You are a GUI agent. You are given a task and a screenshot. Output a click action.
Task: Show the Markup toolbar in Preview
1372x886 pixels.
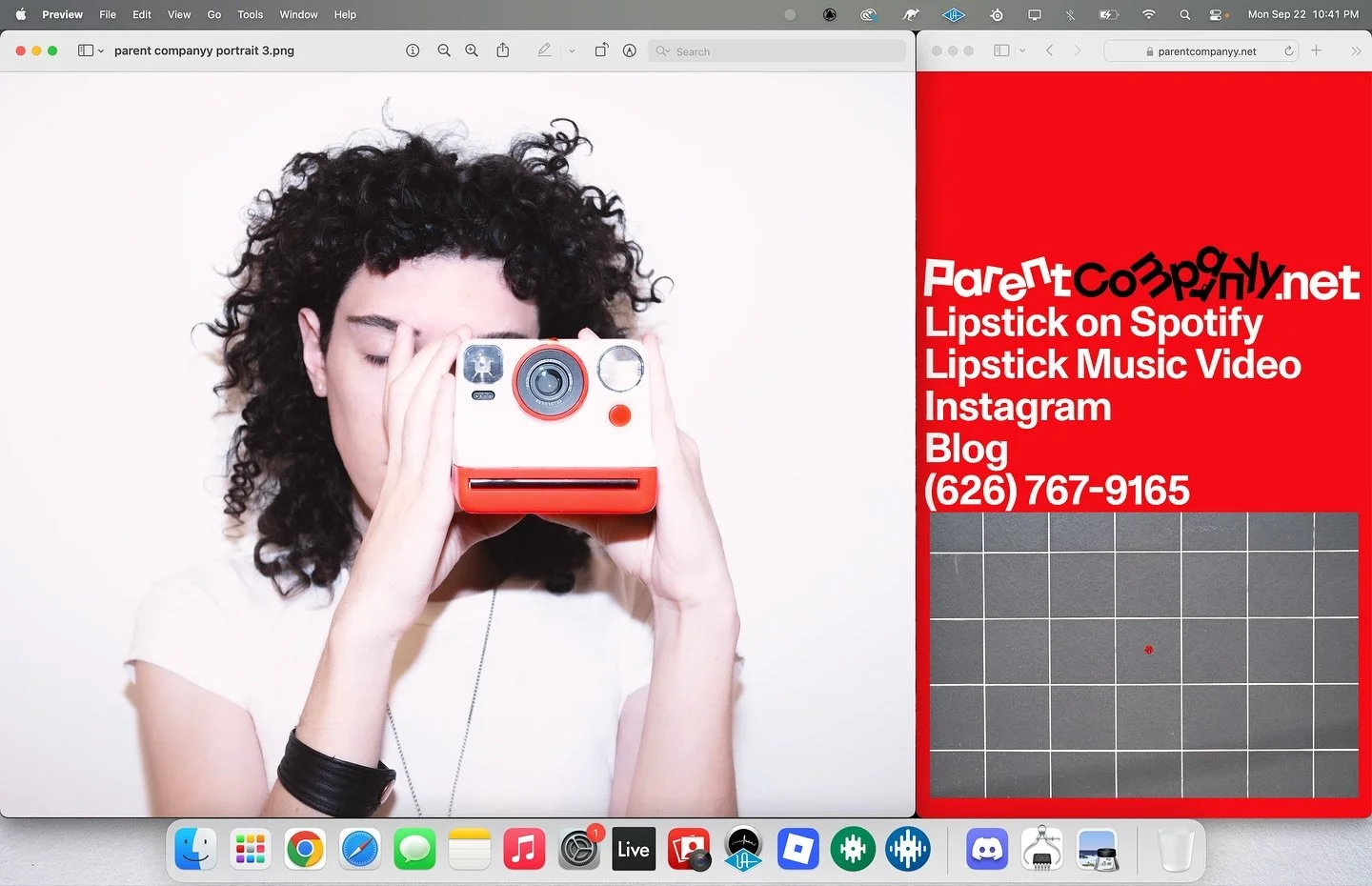tap(630, 50)
